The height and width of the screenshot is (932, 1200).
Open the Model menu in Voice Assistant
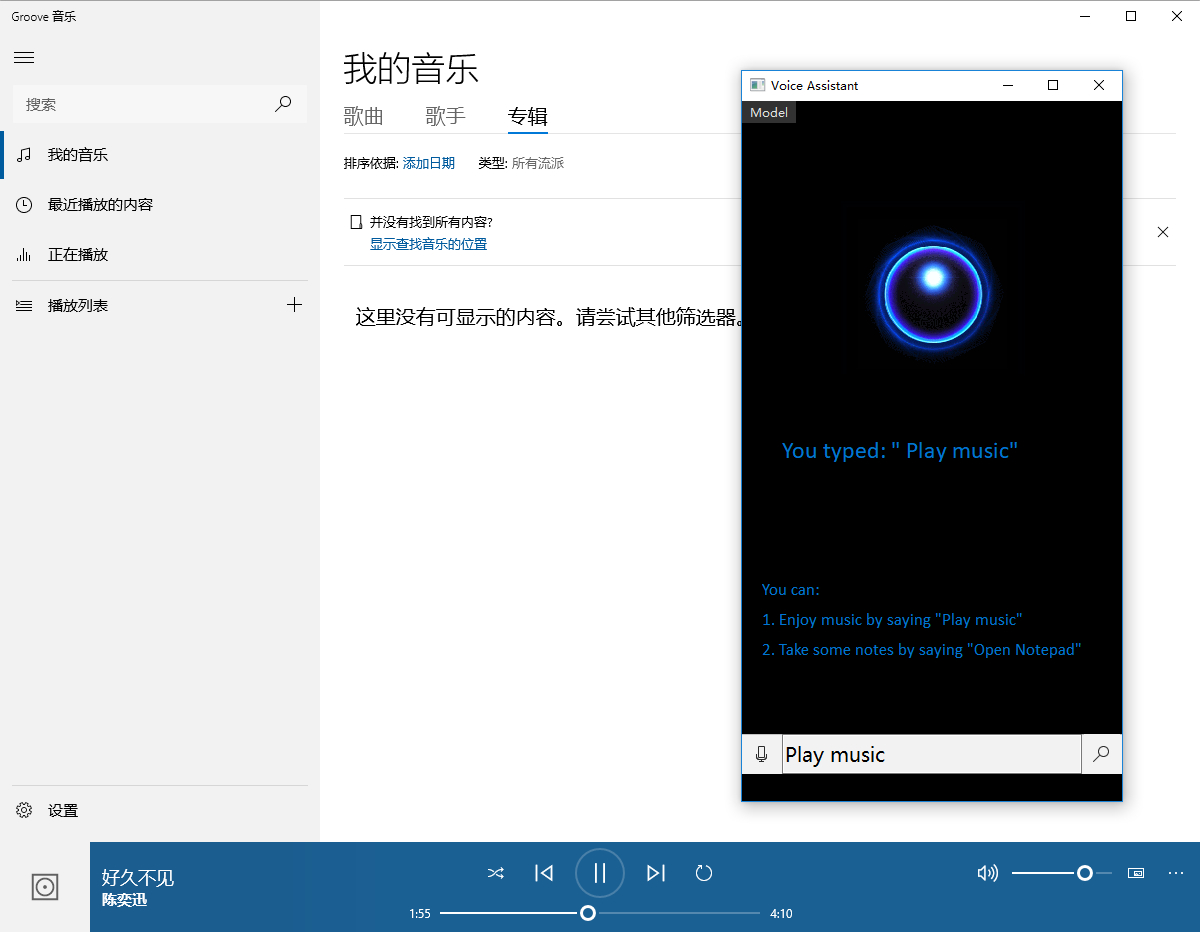pyautogui.click(x=769, y=113)
